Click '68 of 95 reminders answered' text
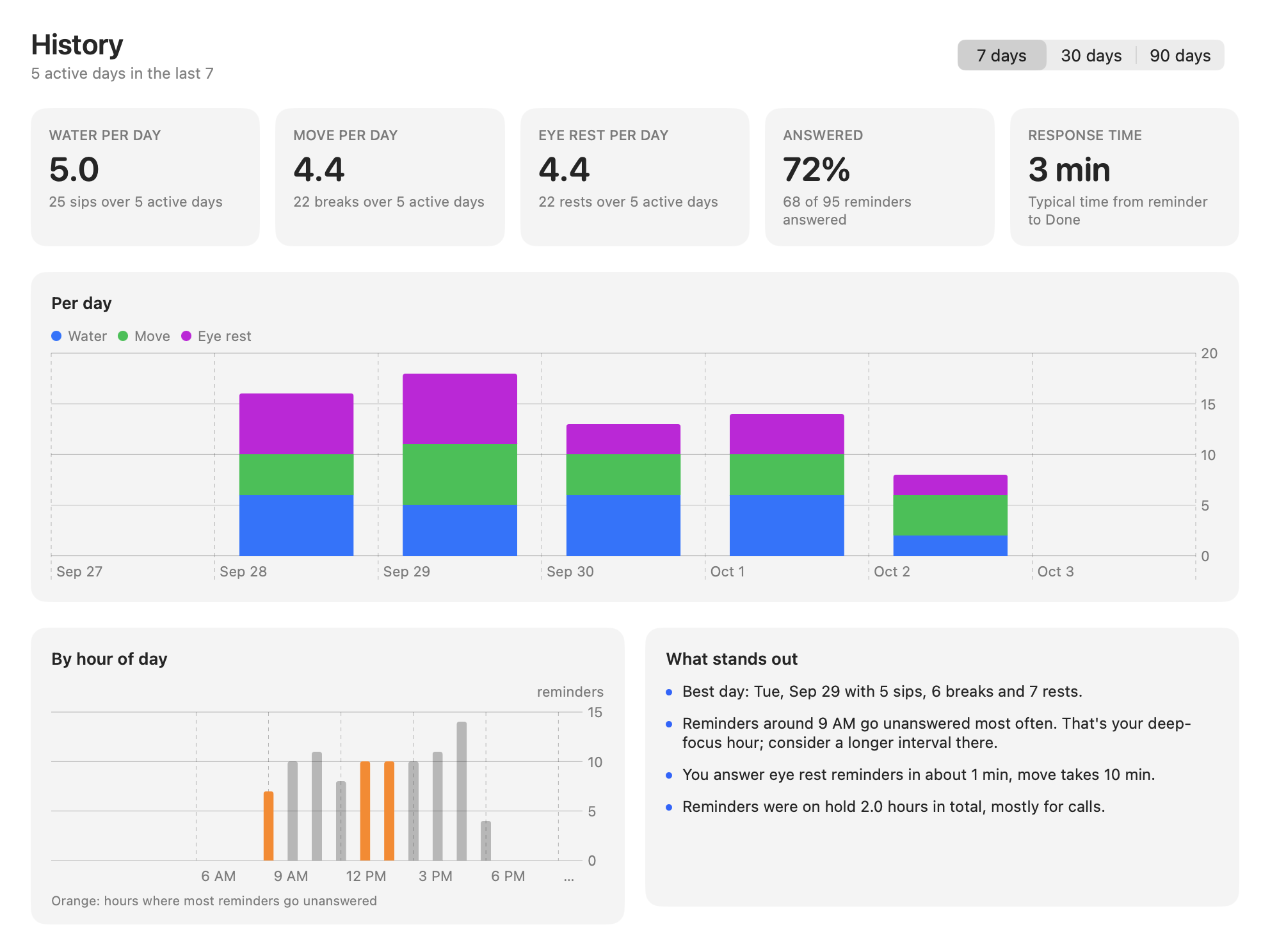 847,210
